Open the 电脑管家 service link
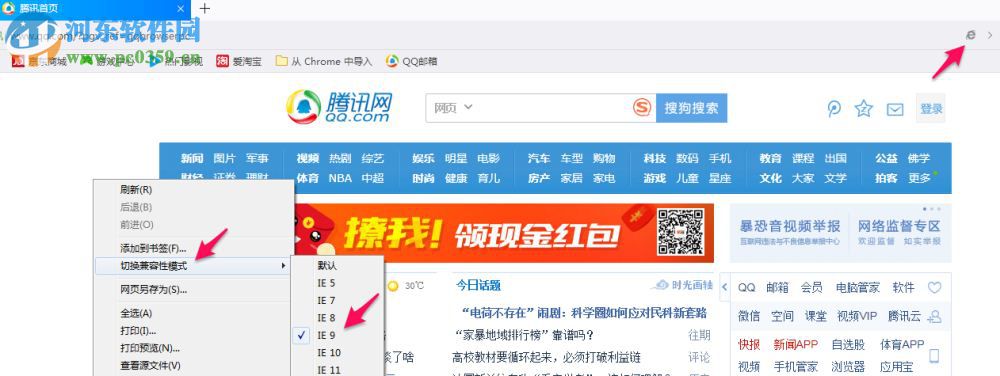Viewport: 1000px width, 376px height. [x=858, y=287]
